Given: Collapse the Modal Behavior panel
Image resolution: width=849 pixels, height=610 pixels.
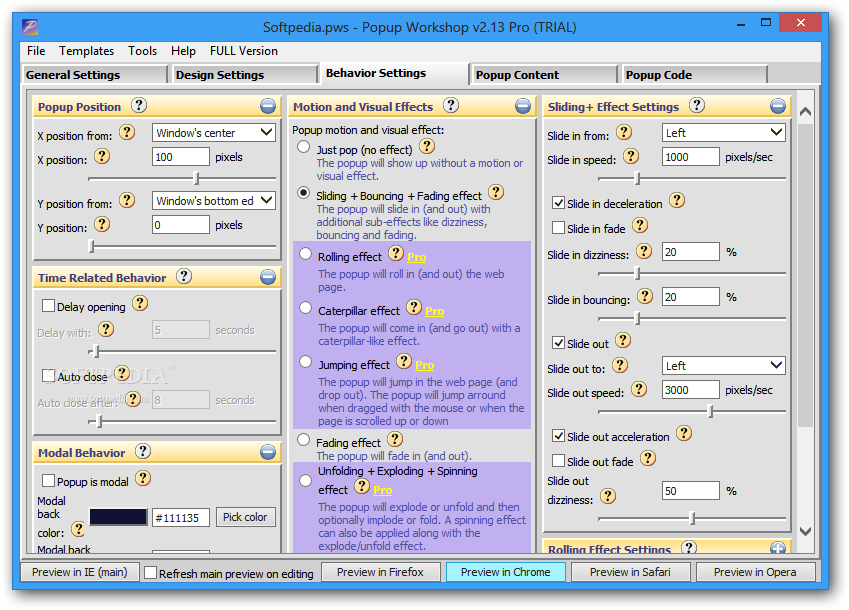Looking at the screenshot, I should (268, 452).
